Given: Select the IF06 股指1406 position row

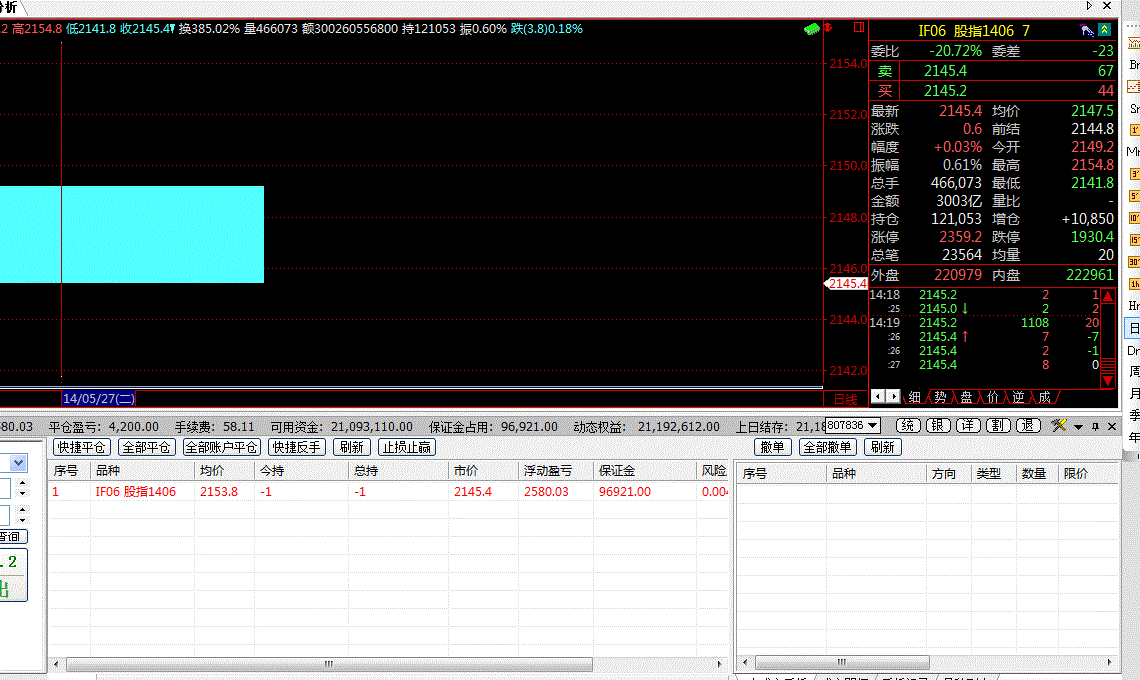Looking at the screenshot, I should 135,491.
